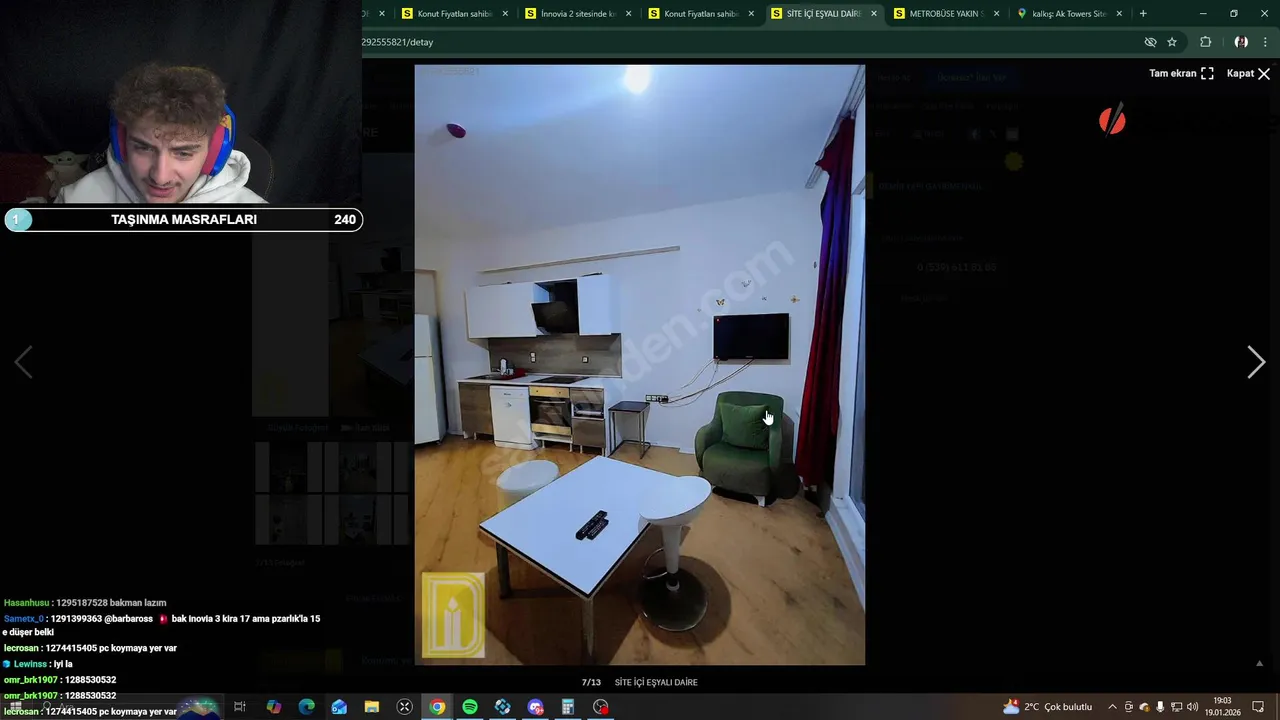Click the yellow agency logo on the photo
Image resolution: width=1280 pixels, height=720 pixels.
point(453,614)
